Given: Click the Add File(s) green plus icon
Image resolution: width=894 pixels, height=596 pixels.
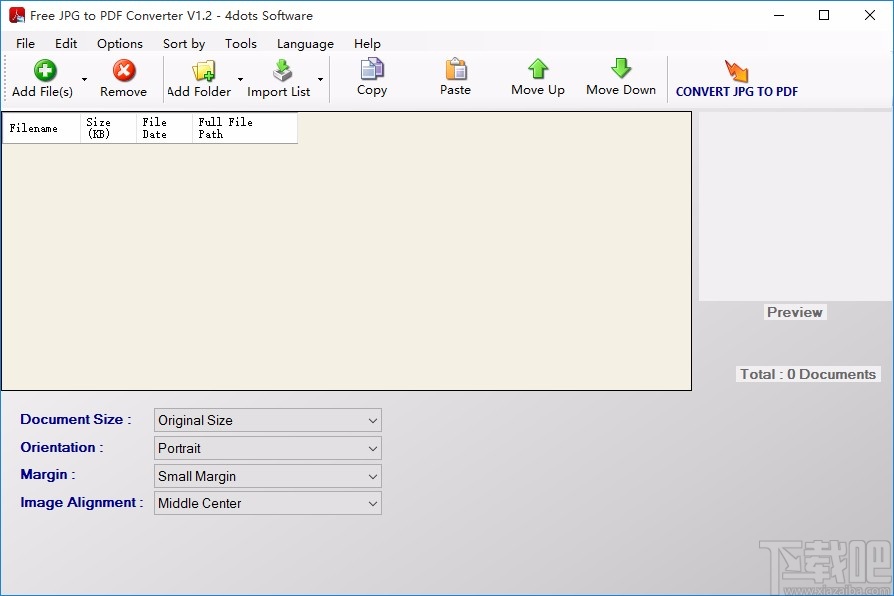Looking at the screenshot, I should pyautogui.click(x=45, y=70).
